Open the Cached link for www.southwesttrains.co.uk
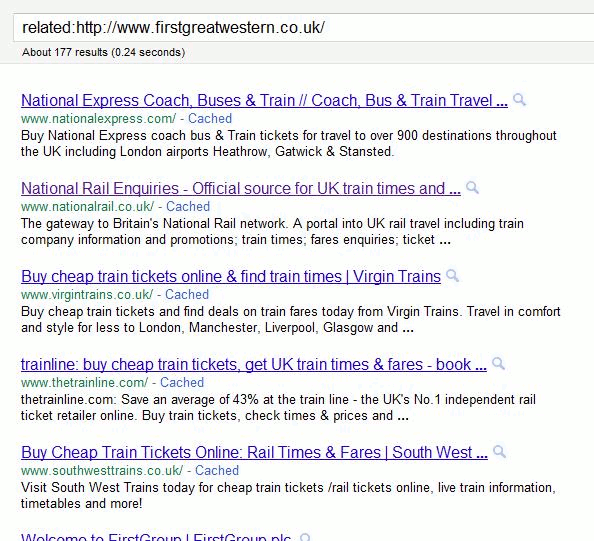Image resolution: width=594 pixels, height=541 pixels. 217,471
